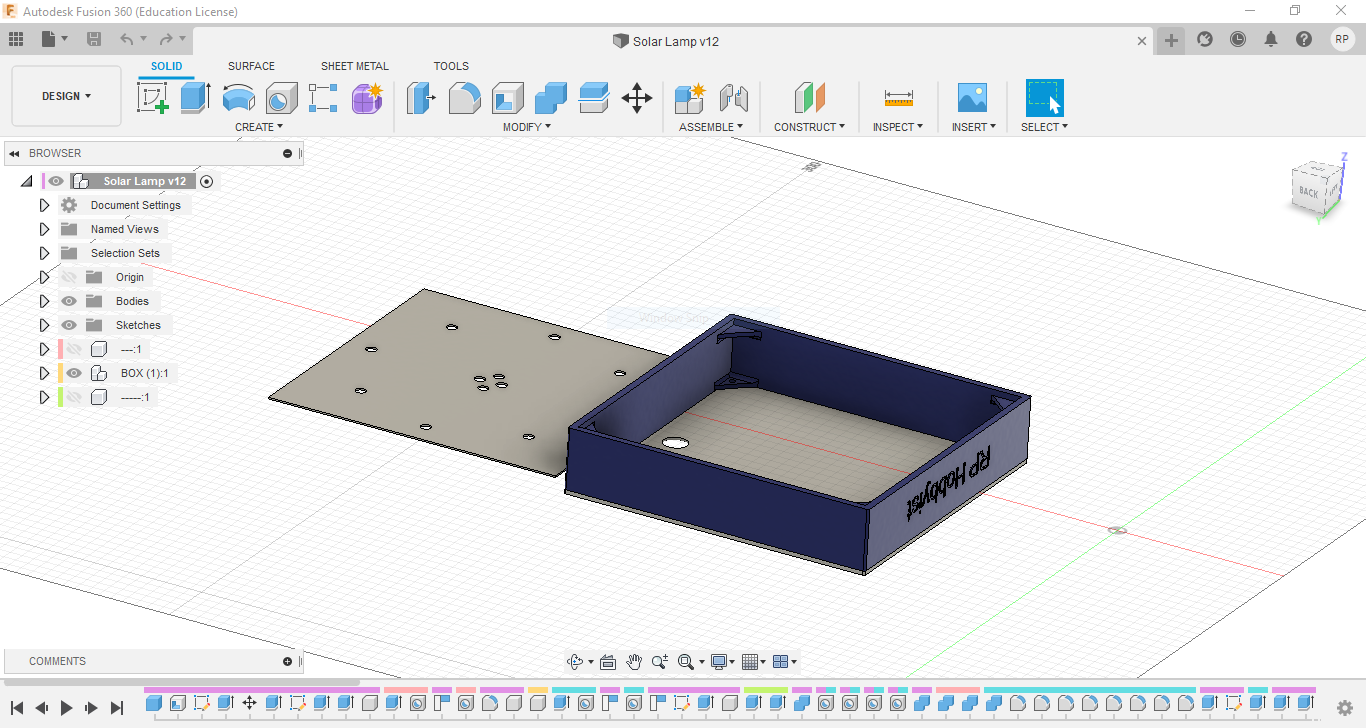Open the MODIFY dropdown menu
Screen dimensions: 1366x728
pyautogui.click(x=527, y=127)
